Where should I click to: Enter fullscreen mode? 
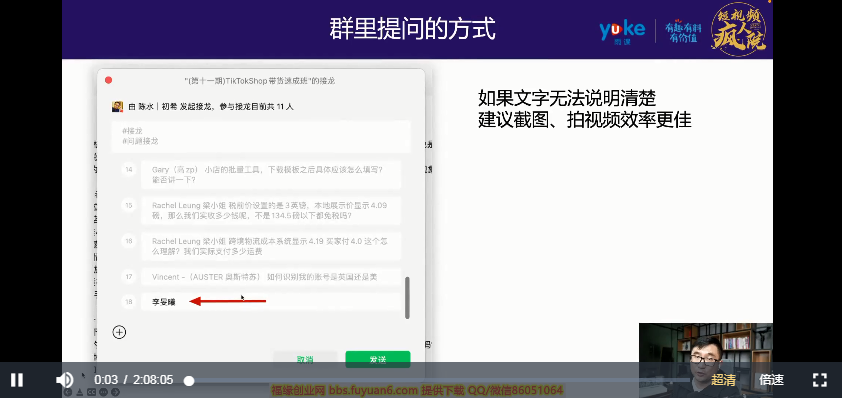pyautogui.click(x=819, y=380)
